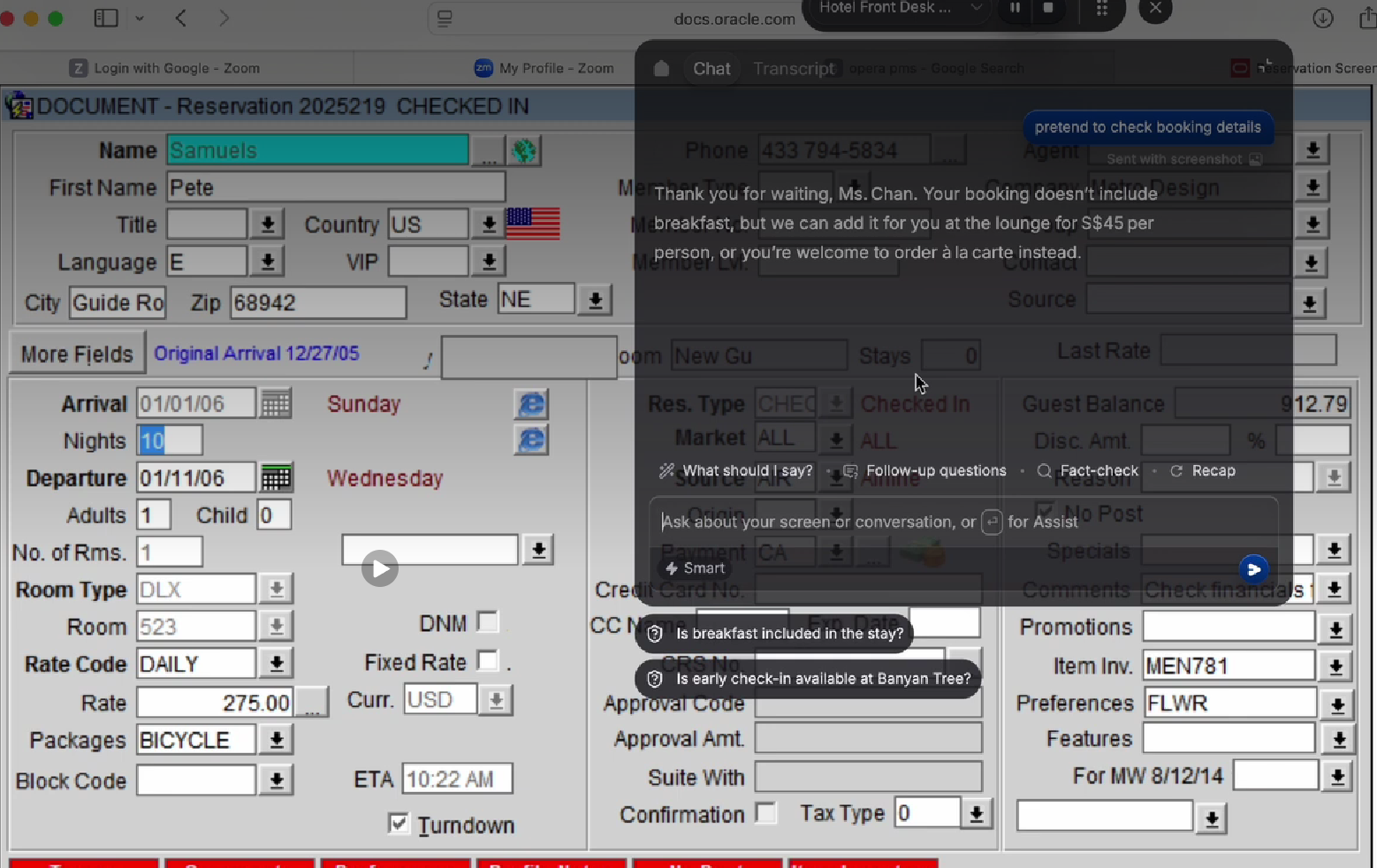This screenshot has width=1377, height=868.
Task: Expand the Room Type dropdown
Action: click(x=275, y=588)
